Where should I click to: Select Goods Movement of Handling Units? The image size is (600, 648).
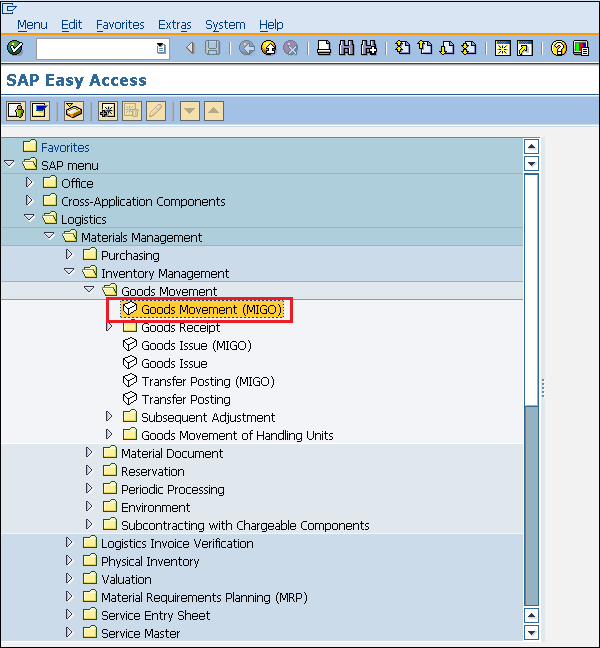click(x=237, y=436)
